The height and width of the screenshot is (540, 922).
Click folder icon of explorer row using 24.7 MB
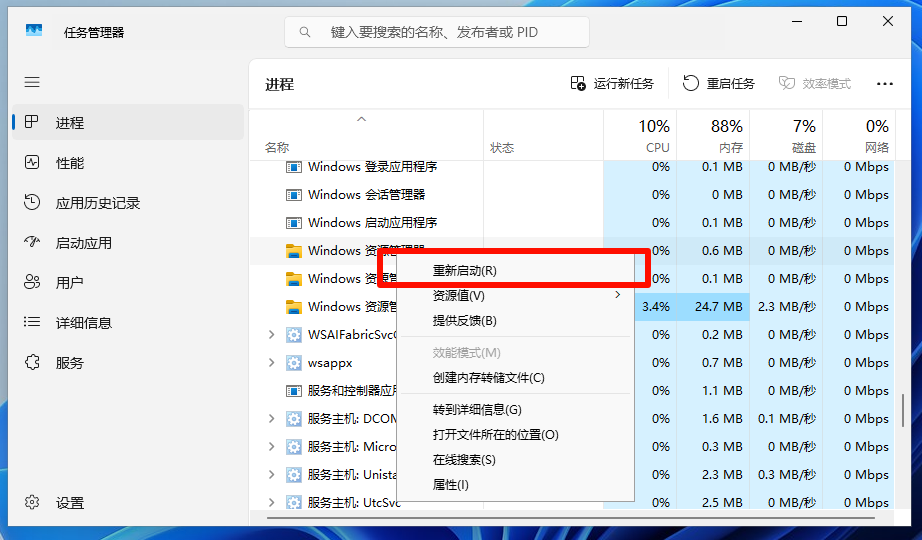click(293, 307)
